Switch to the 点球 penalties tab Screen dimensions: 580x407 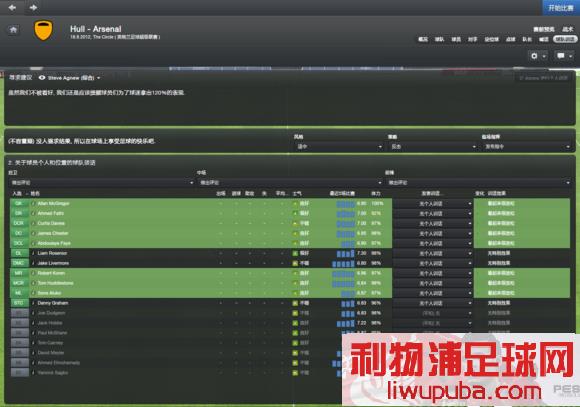510,39
